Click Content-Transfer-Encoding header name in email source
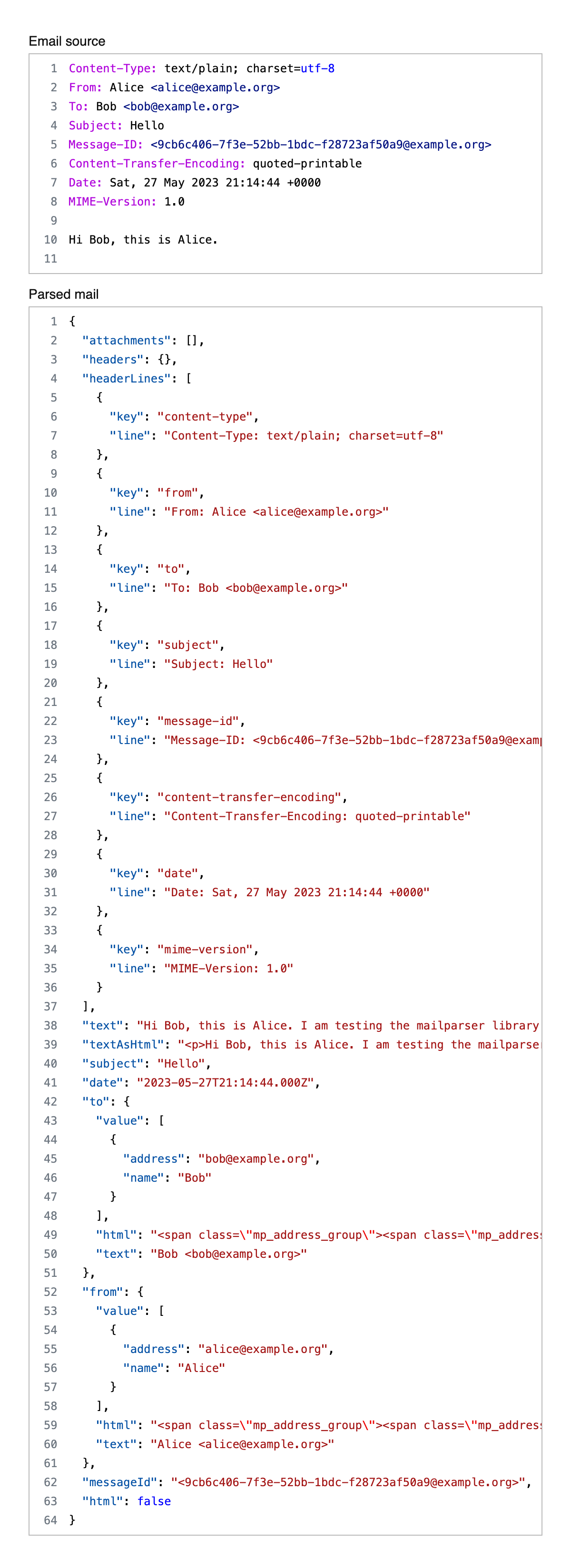The image size is (571, 1568). 157,164
